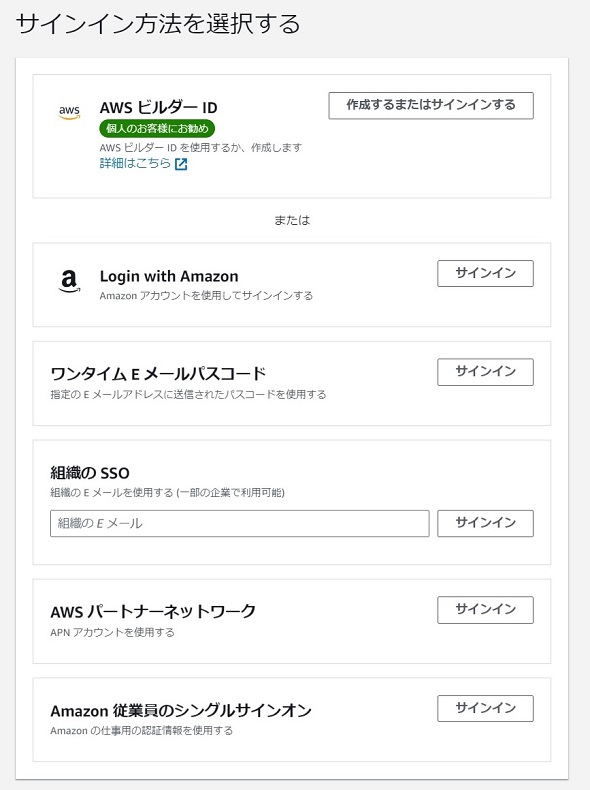Image resolution: width=590 pixels, height=790 pixels.
Task: Click text Amazon の仕事用の認証情報を使用する
Action: pyautogui.click(x=142, y=731)
